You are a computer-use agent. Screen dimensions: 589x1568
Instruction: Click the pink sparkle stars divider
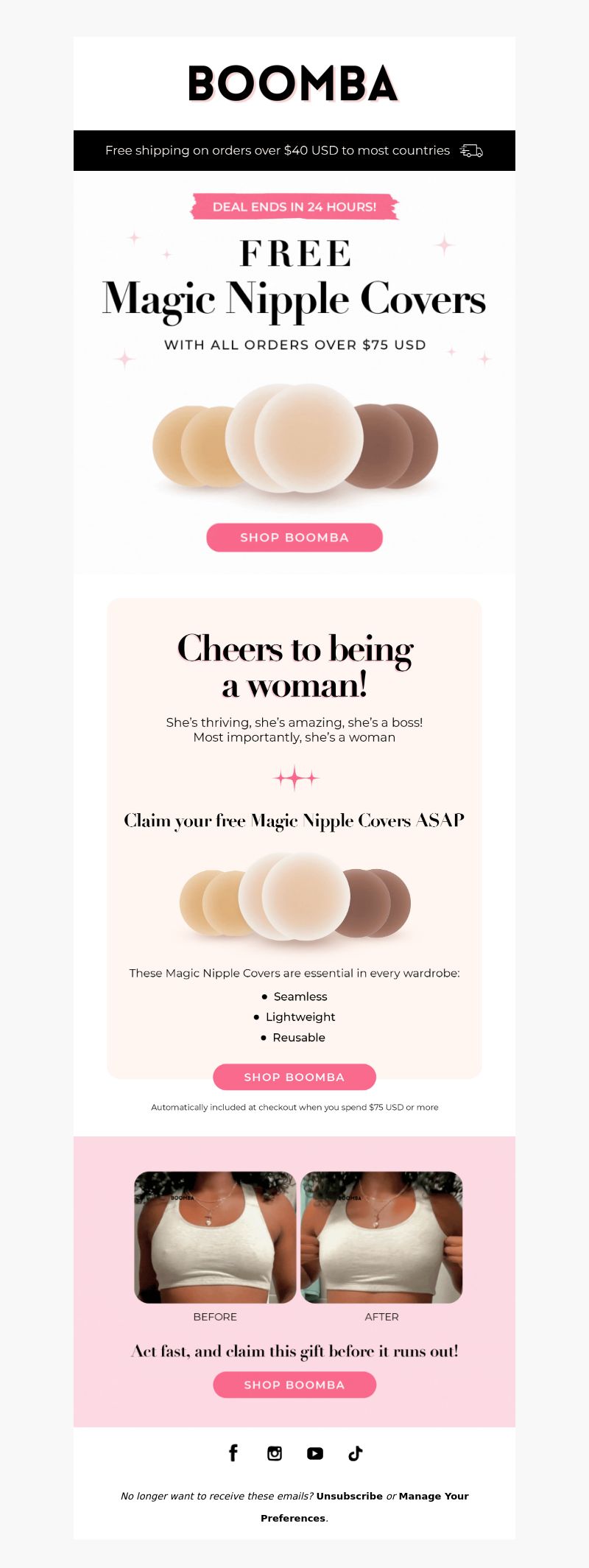(295, 778)
